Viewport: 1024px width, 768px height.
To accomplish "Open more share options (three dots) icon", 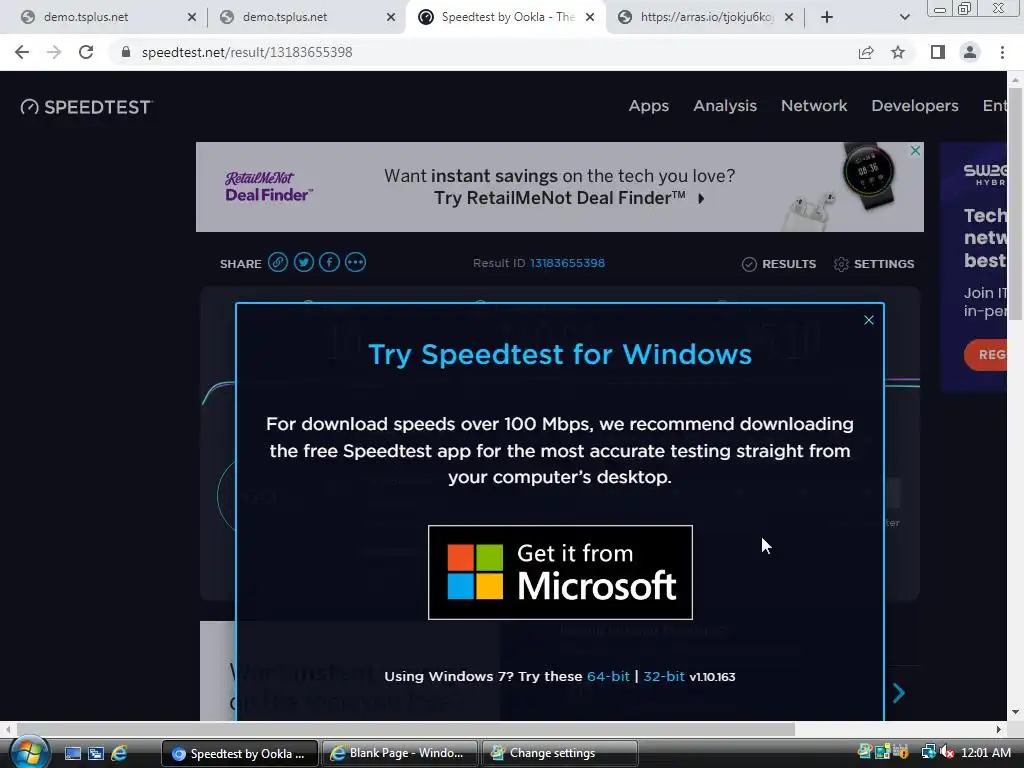I will (355, 263).
